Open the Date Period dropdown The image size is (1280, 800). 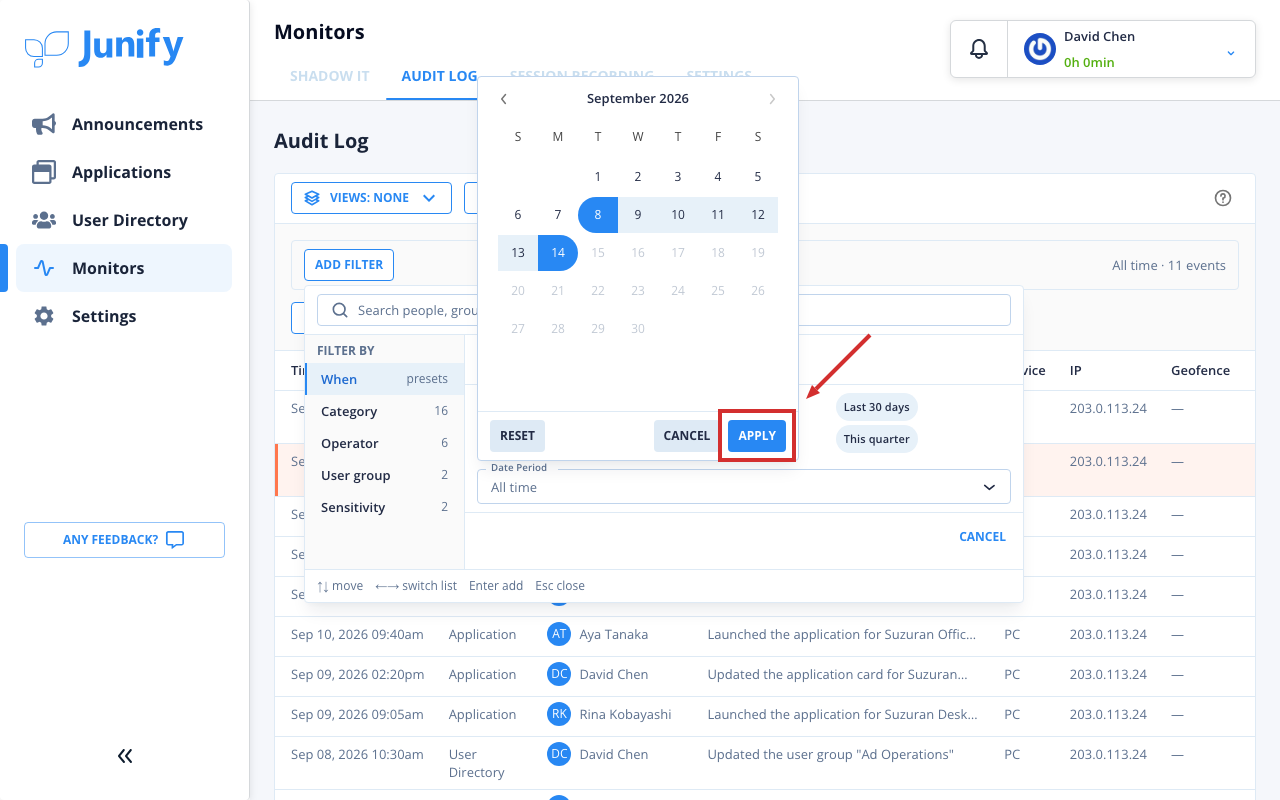coord(743,487)
